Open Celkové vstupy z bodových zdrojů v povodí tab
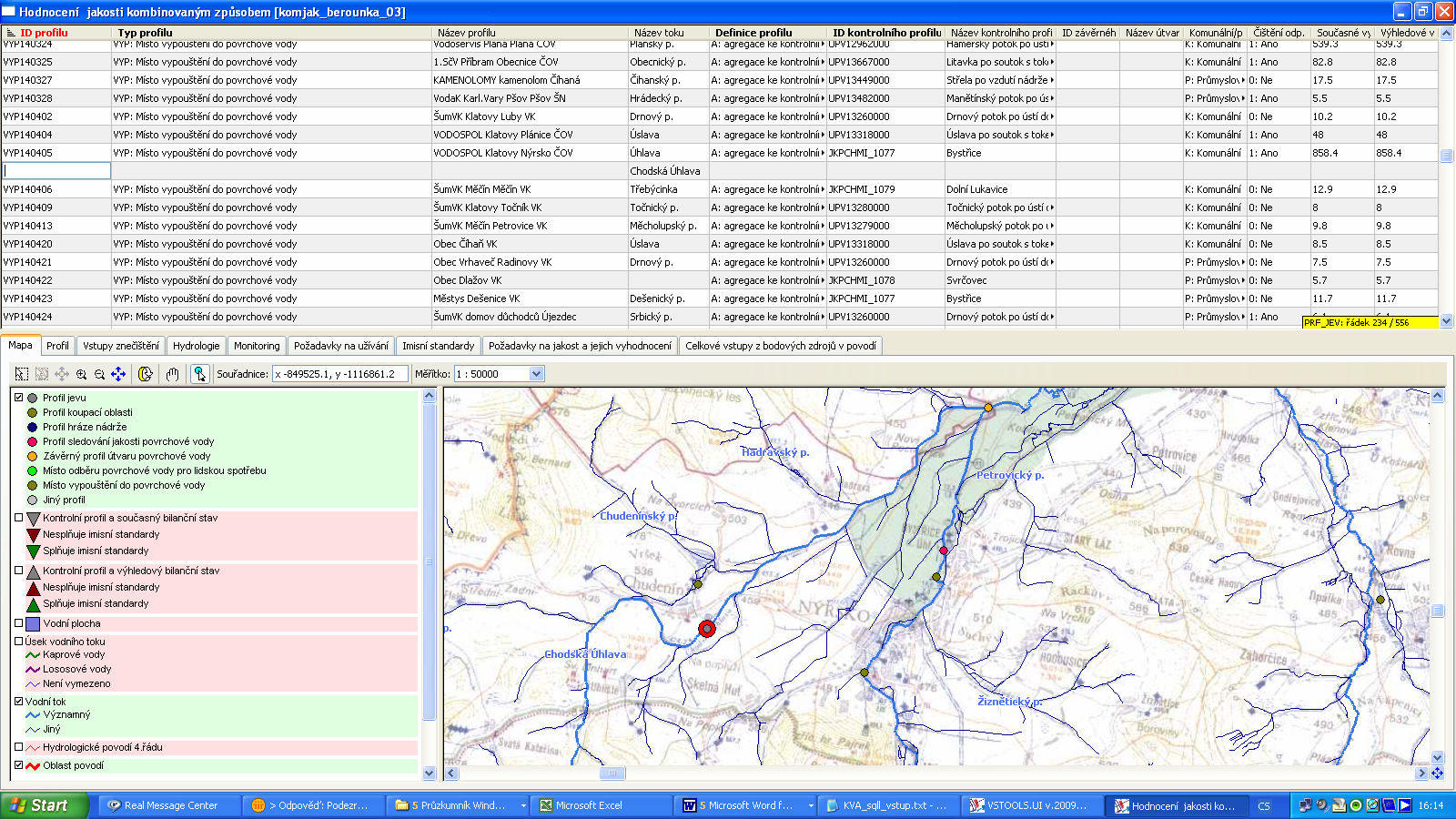The image size is (1456, 819). 781,346
